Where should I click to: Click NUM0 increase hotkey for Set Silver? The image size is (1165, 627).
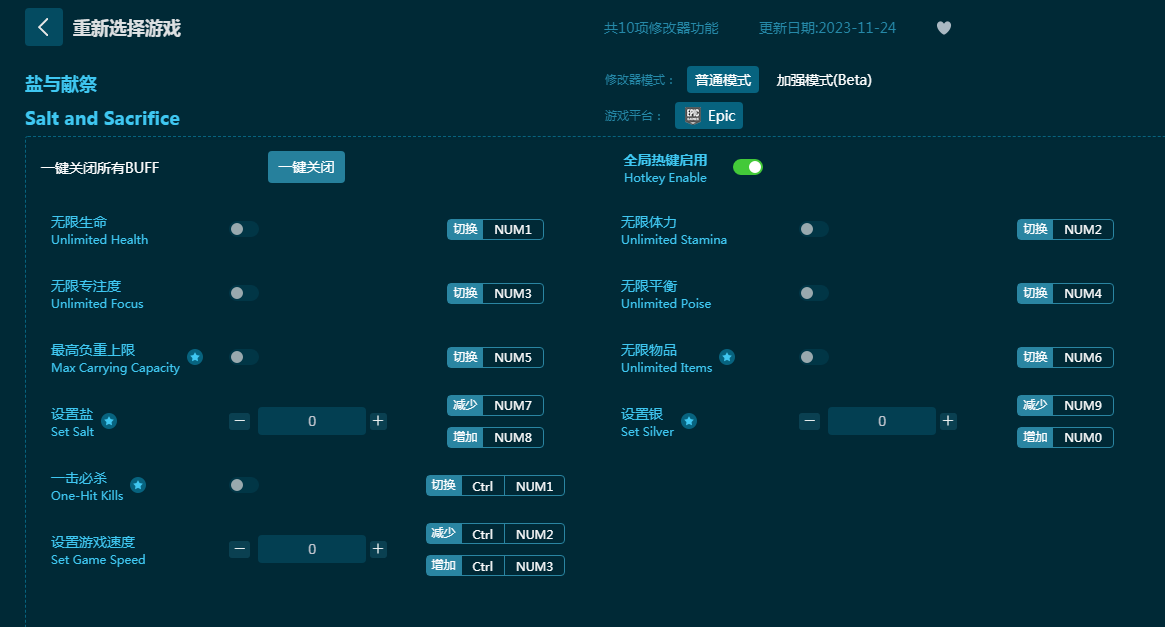tap(1065, 438)
